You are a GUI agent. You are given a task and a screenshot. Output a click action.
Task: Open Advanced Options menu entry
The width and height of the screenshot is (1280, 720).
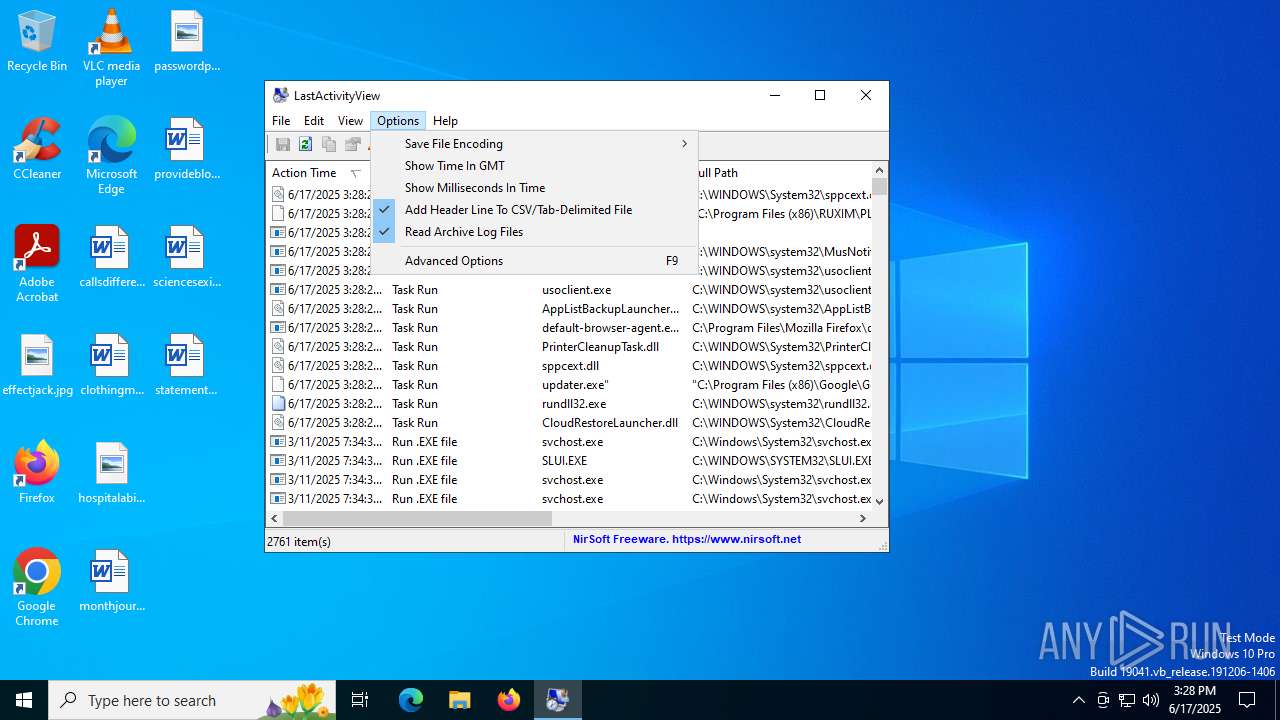[534, 261]
